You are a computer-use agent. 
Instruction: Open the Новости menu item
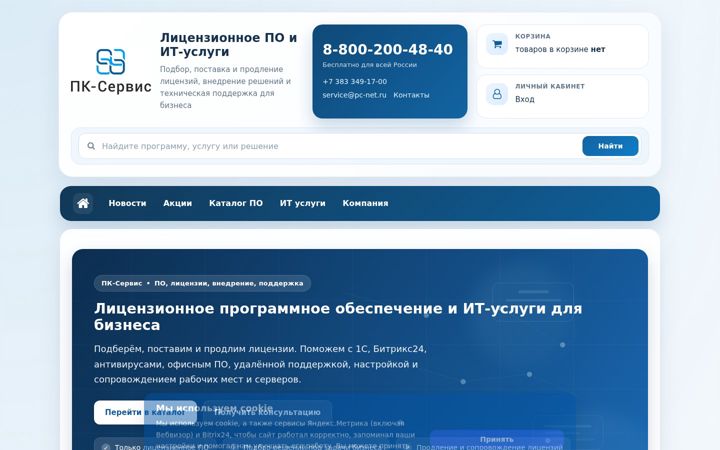[127, 203]
